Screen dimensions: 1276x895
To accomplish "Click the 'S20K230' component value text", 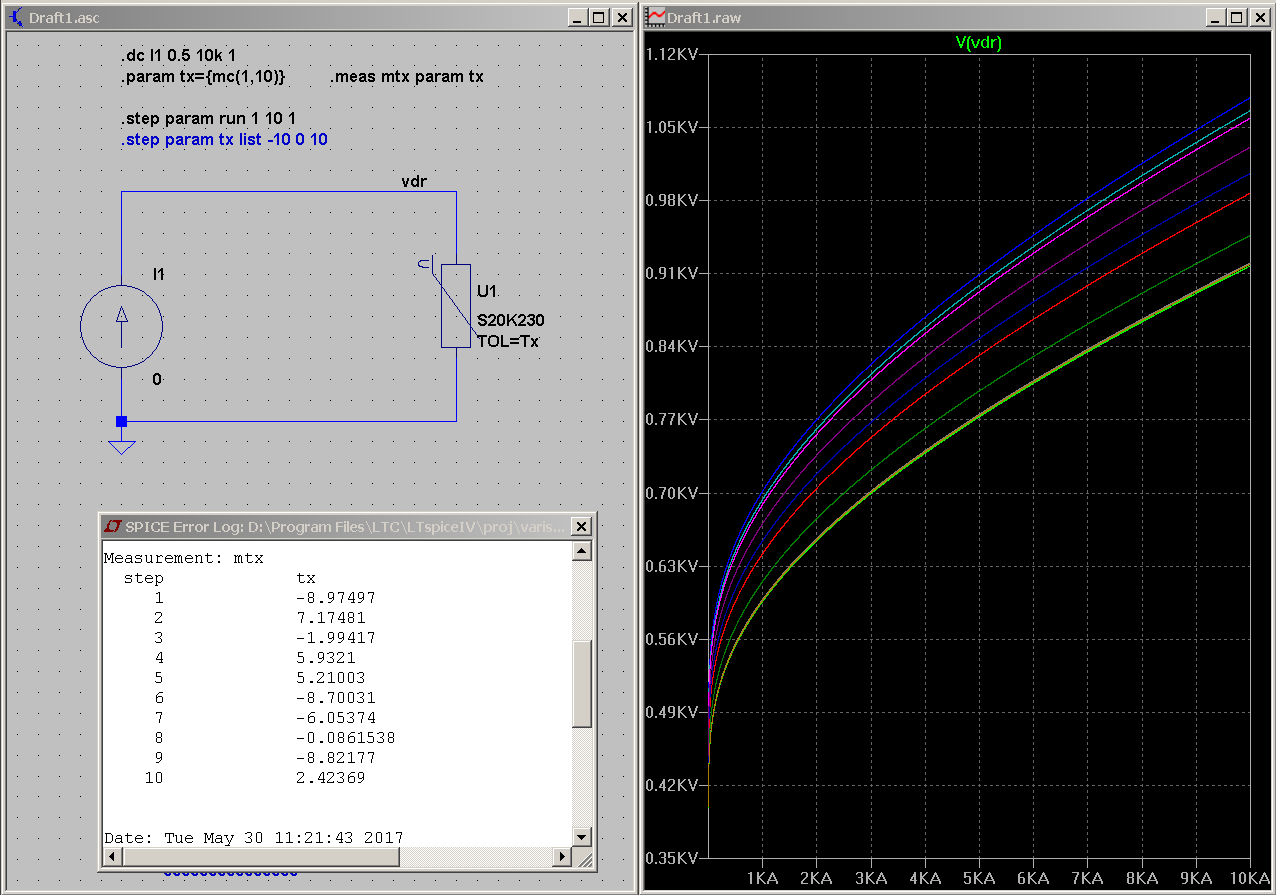I will pyautogui.click(x=511, y=320).
